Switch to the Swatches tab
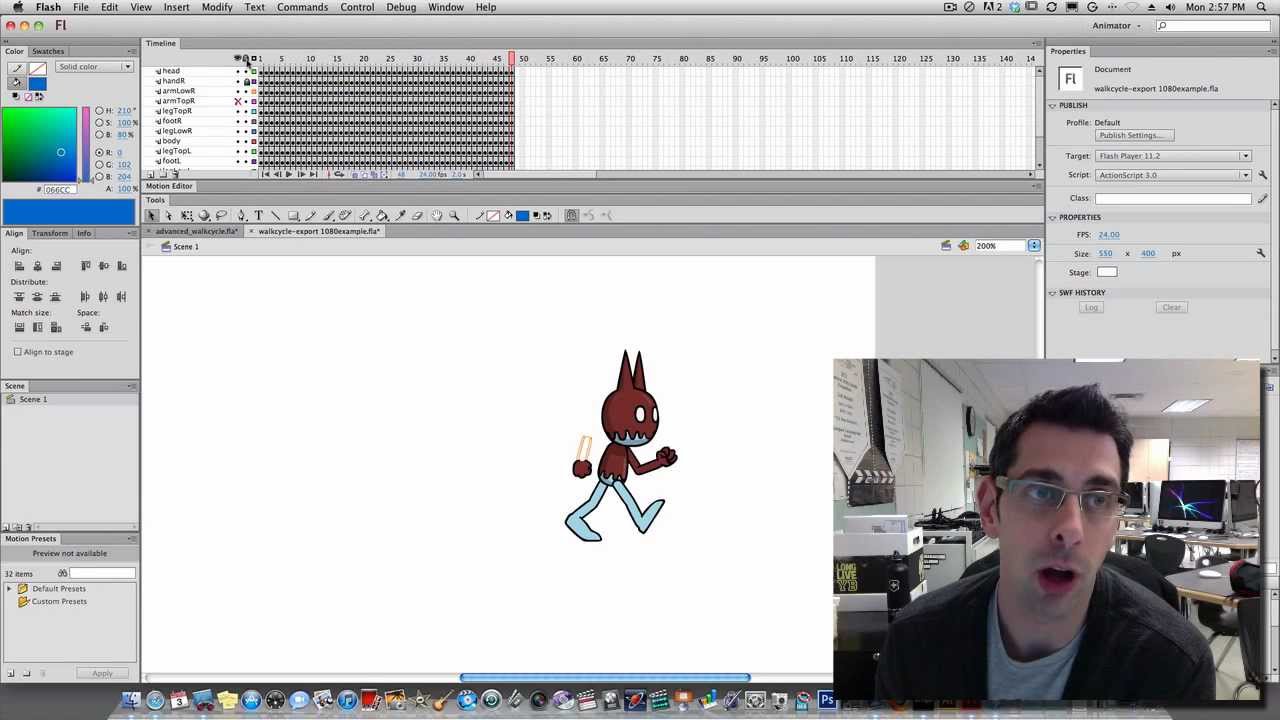1280x720 pixels. click(48, 51)
